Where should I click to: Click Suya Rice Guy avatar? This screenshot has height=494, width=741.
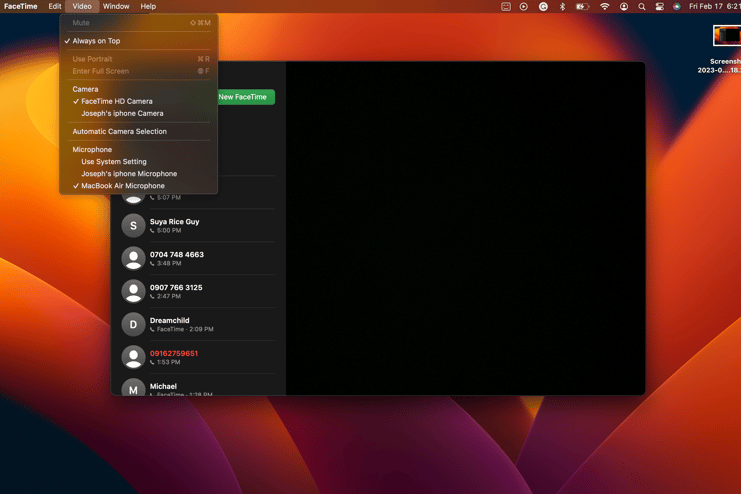[x=133, y=225]
